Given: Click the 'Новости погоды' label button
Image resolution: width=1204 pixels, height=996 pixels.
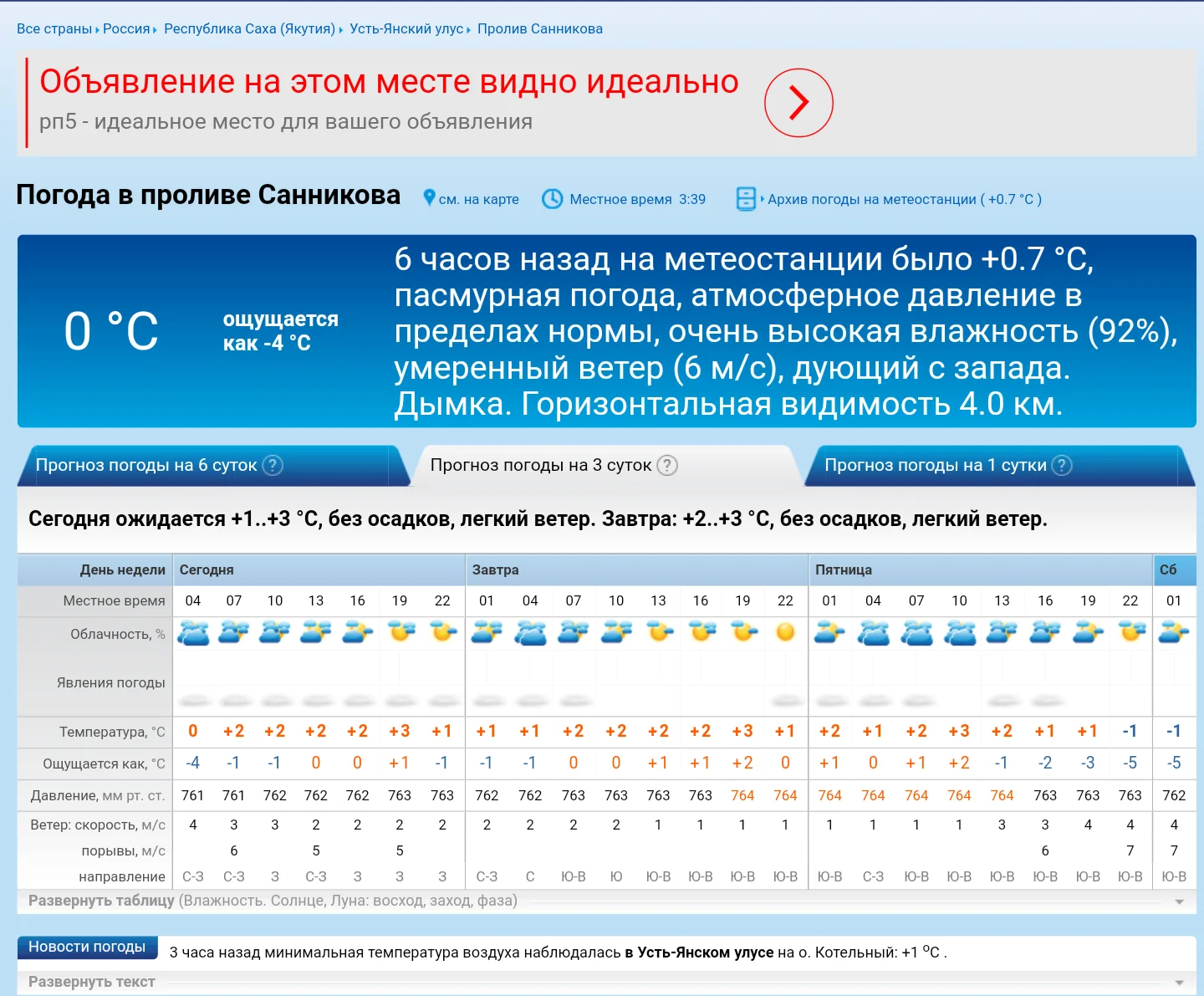Looking at the screenshot, I should coord(87,947).
